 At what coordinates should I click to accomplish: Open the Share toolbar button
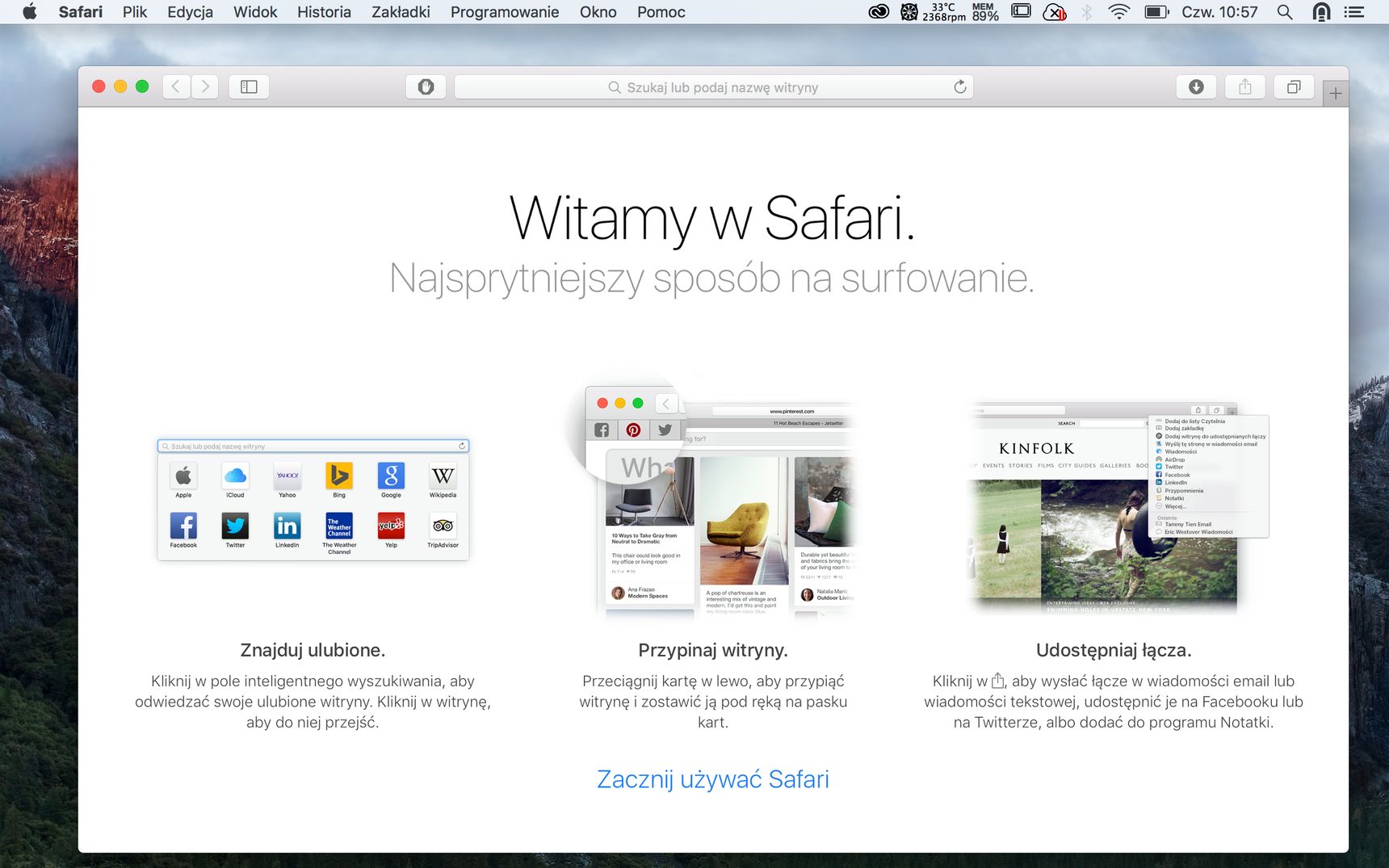pyautogui.click(x=1245, y=86)
